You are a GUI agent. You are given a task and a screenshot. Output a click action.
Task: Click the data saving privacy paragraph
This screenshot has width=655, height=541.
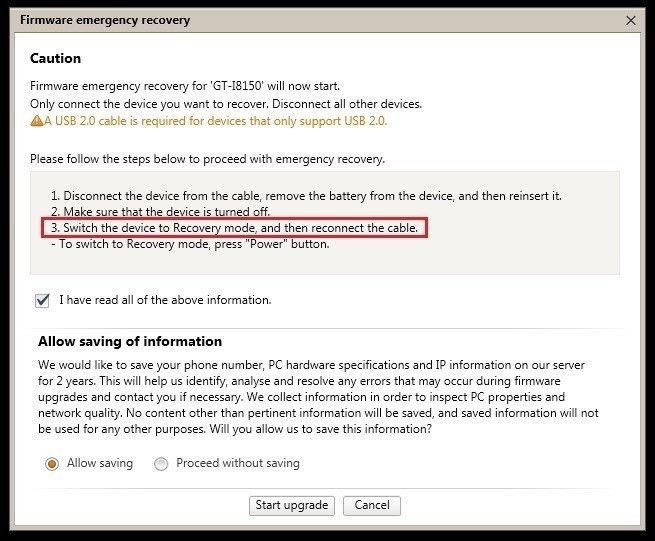[x=318, y=397]
